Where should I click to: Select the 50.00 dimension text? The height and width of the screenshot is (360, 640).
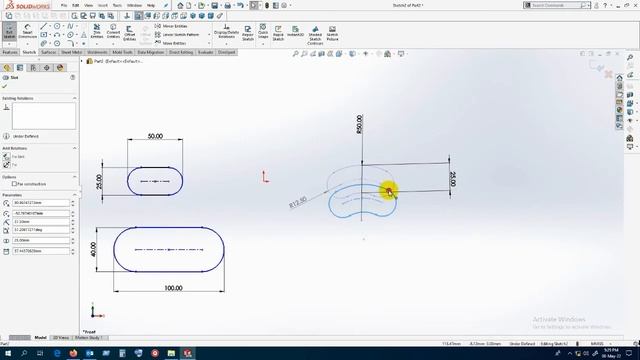(x=155, y=136)
